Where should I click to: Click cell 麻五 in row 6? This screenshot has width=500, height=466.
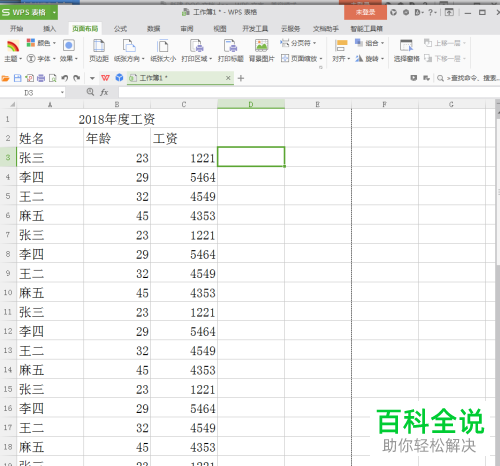pos(50,215)
